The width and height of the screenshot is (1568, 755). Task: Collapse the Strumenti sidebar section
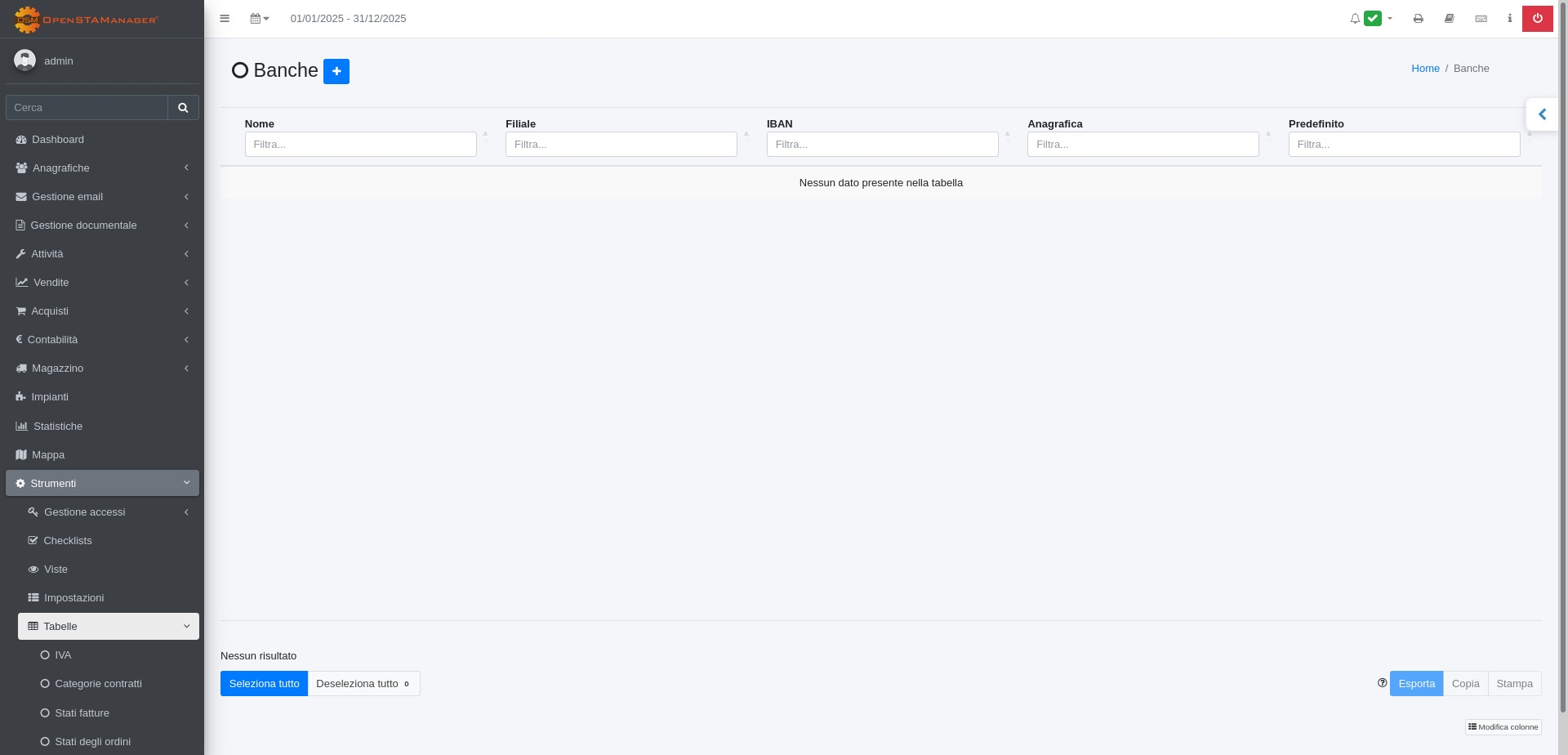pos(102,484)
